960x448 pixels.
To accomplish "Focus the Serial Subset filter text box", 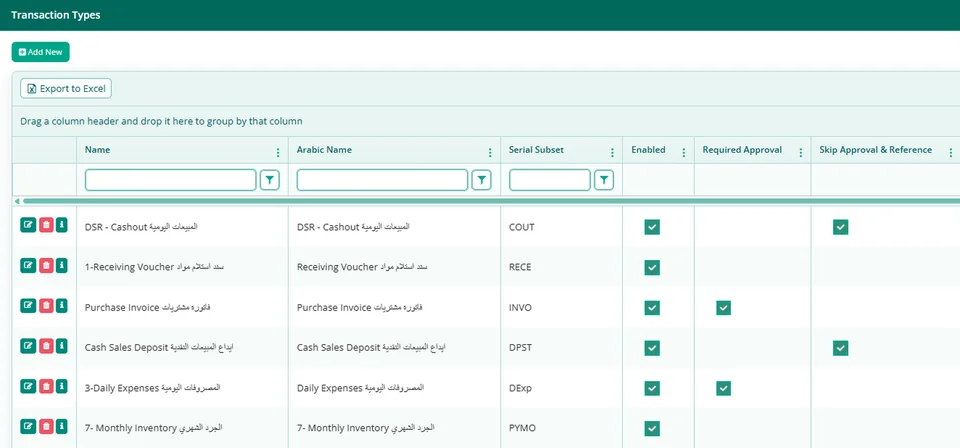I will [x=550, y=180].
